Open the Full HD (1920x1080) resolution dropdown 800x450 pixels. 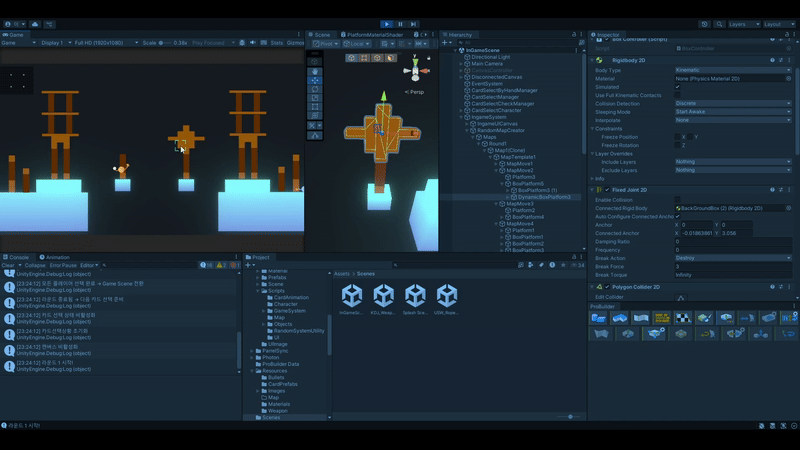pos(106,43)
